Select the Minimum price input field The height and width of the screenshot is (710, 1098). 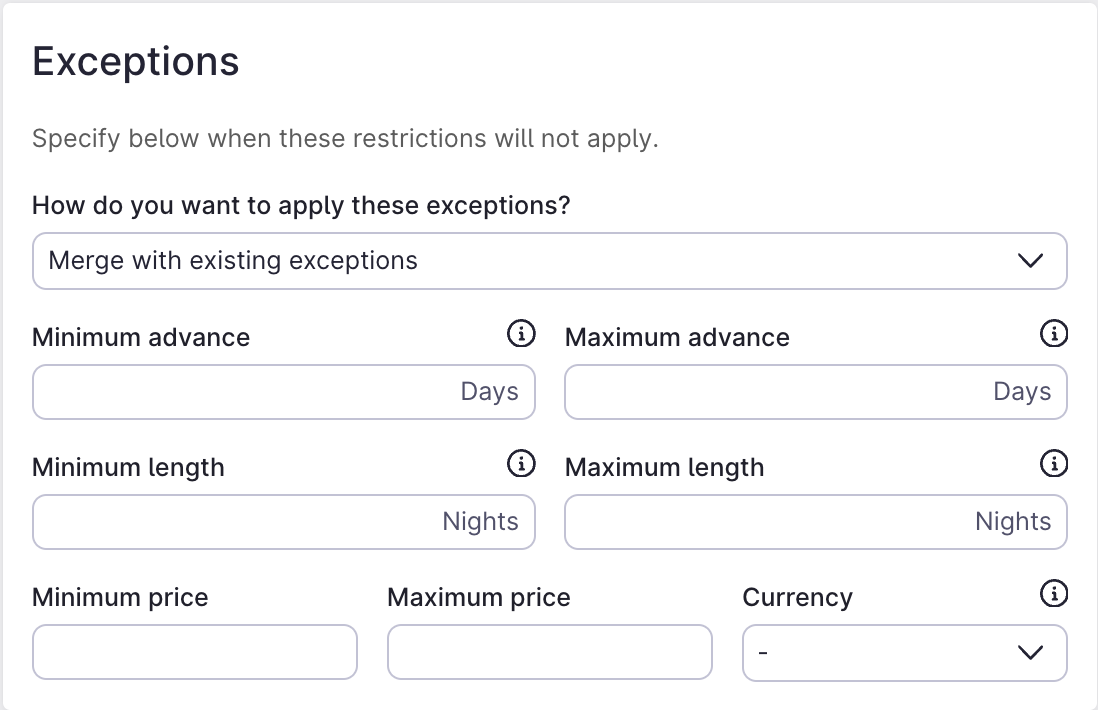pyautogui.click(x=195, y=652)
